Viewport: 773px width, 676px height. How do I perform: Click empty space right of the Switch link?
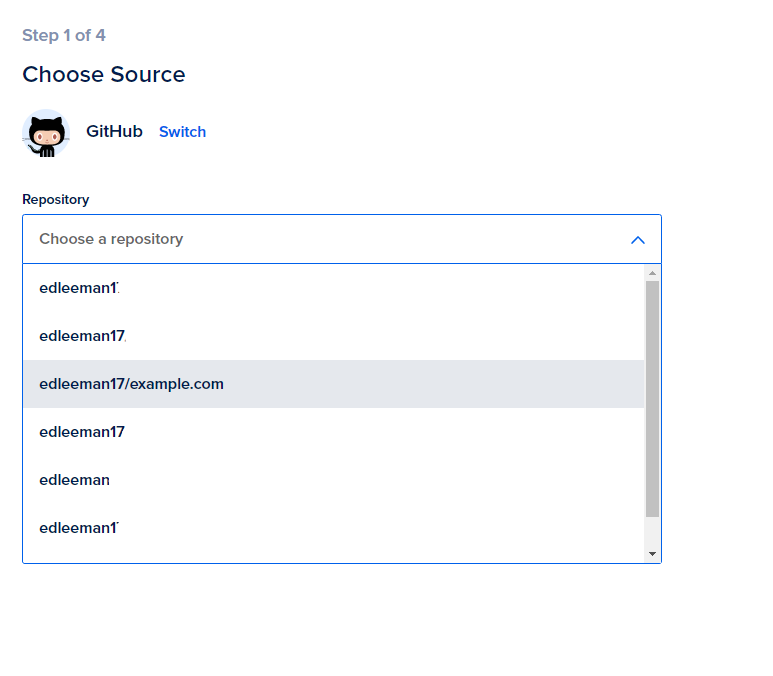400,132
